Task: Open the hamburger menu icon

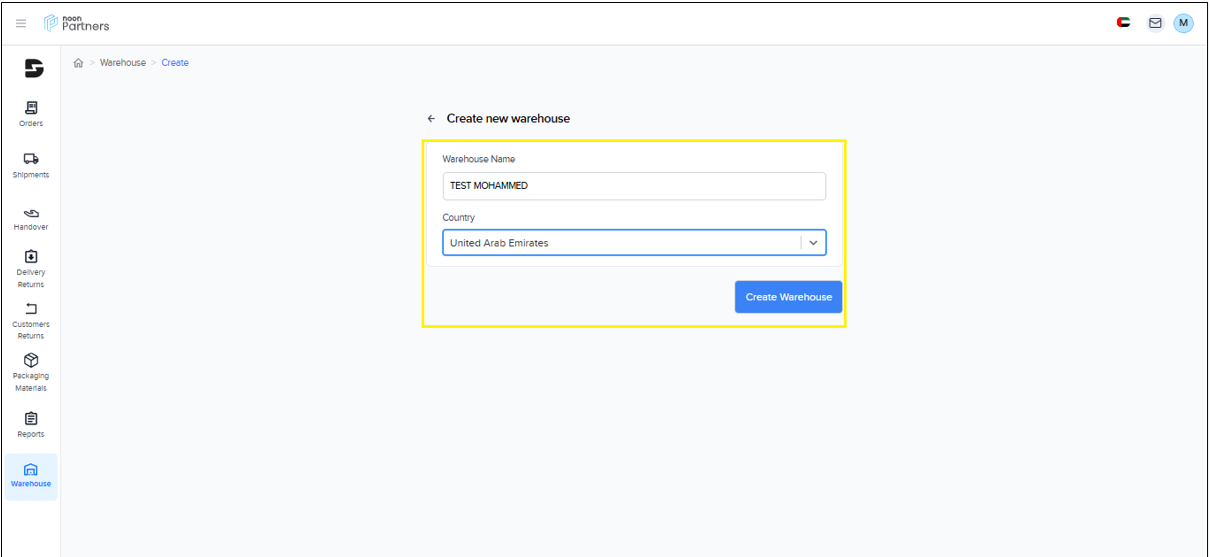Action: (x=21, y=23)
